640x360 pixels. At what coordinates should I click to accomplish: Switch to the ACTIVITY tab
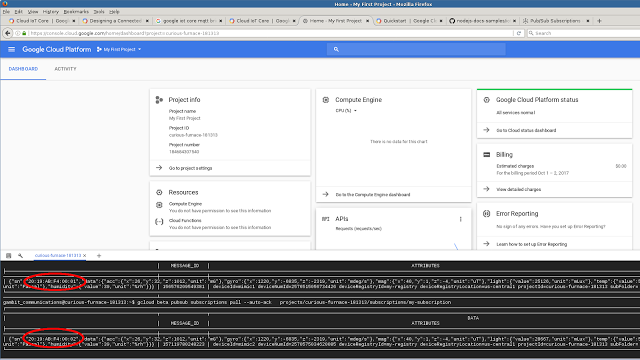coord(65,69)
